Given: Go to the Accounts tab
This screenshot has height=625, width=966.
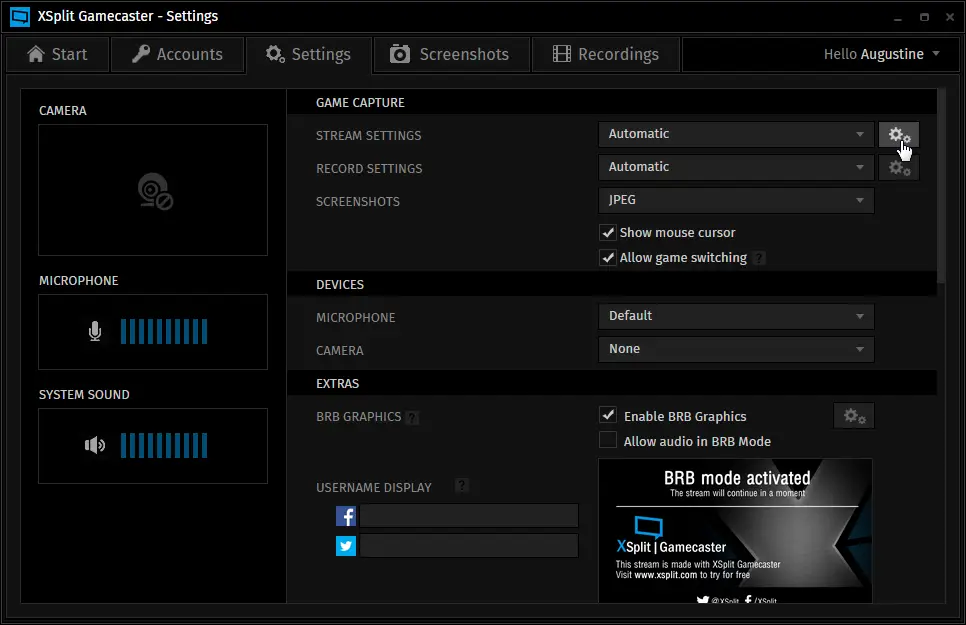Looking at the screenshot, I should [x=176, y=54].
